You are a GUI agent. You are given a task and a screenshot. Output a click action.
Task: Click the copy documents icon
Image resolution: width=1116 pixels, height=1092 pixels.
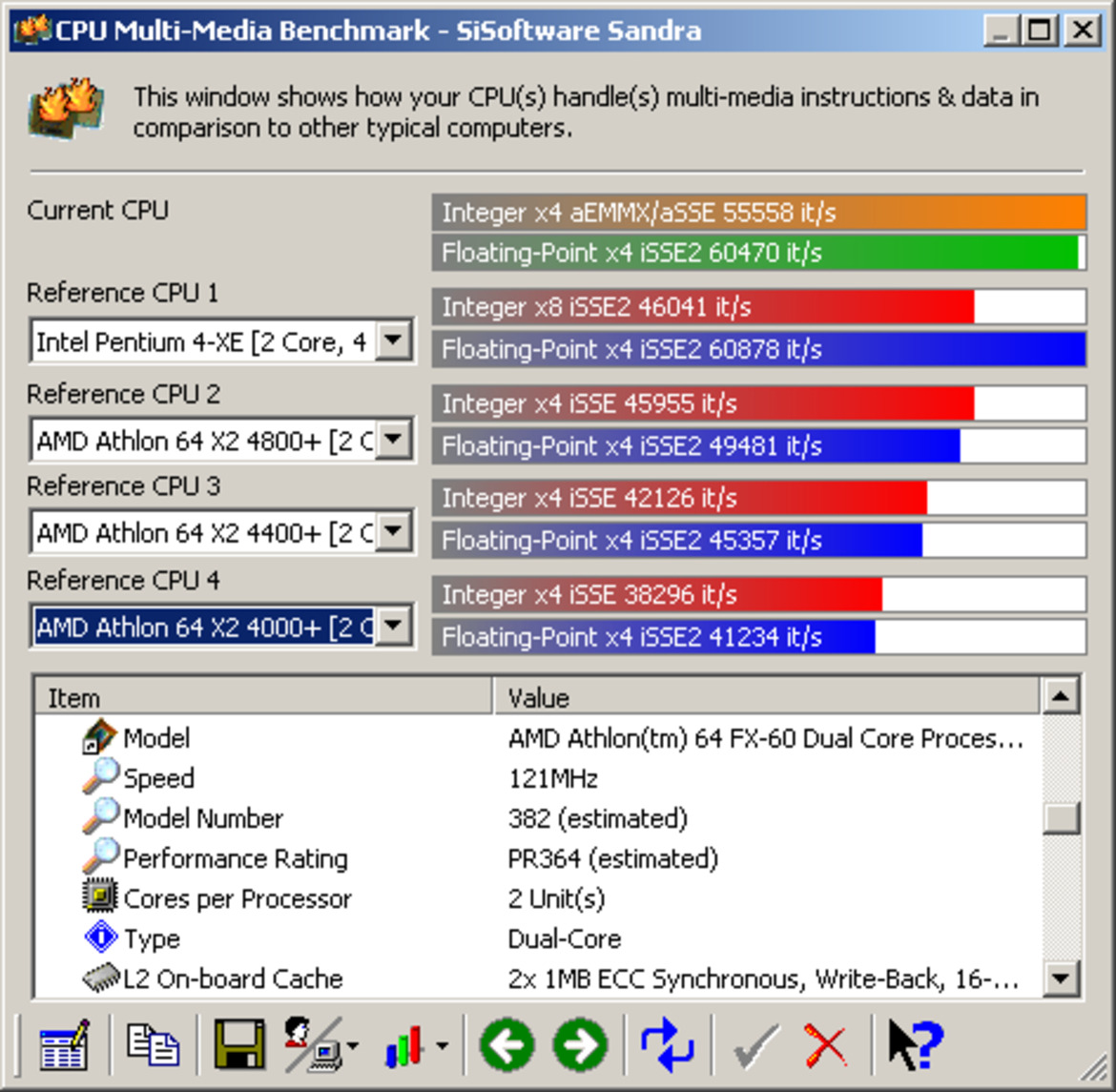click(x=153, y=1043)
